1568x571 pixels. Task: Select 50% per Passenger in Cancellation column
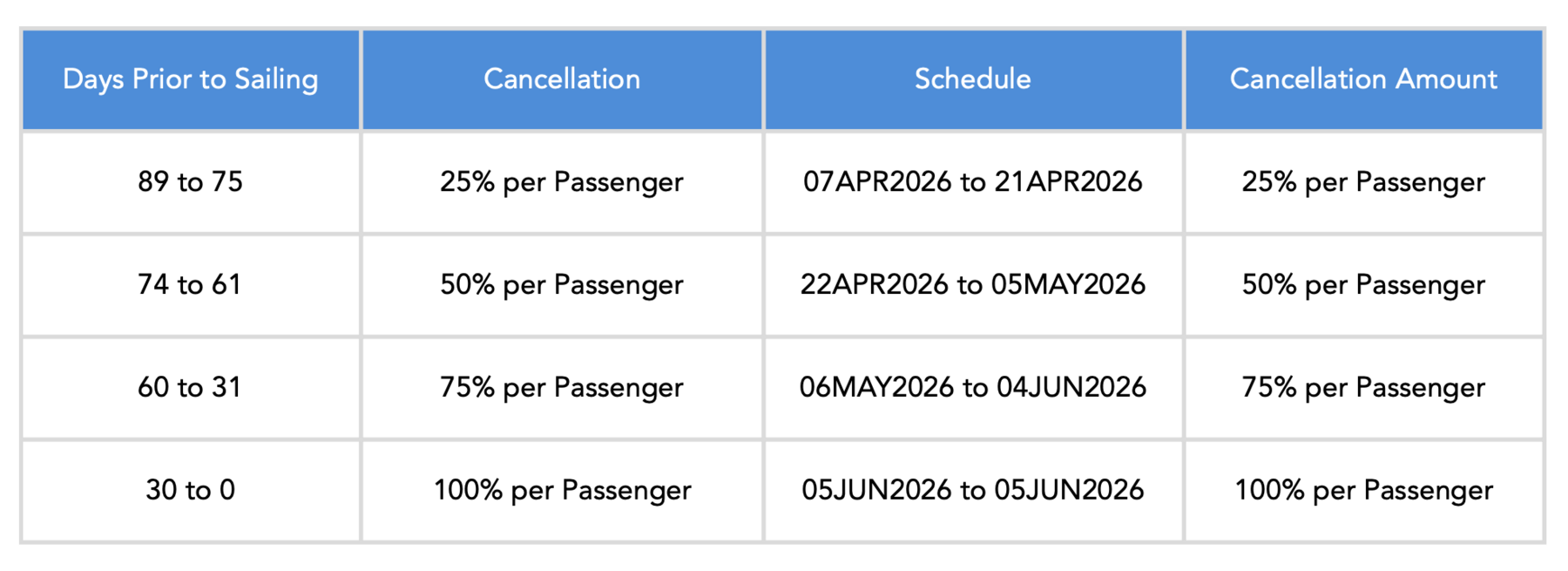(562, 285)
